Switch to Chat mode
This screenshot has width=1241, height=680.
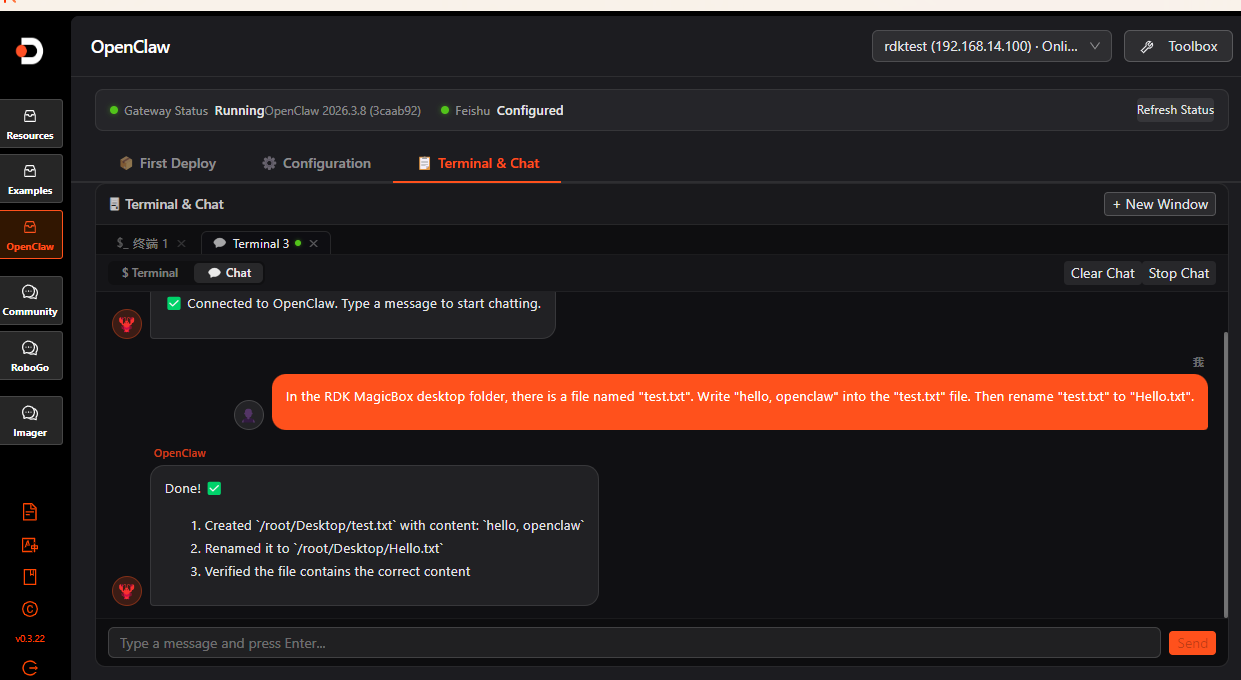(230, 273)
